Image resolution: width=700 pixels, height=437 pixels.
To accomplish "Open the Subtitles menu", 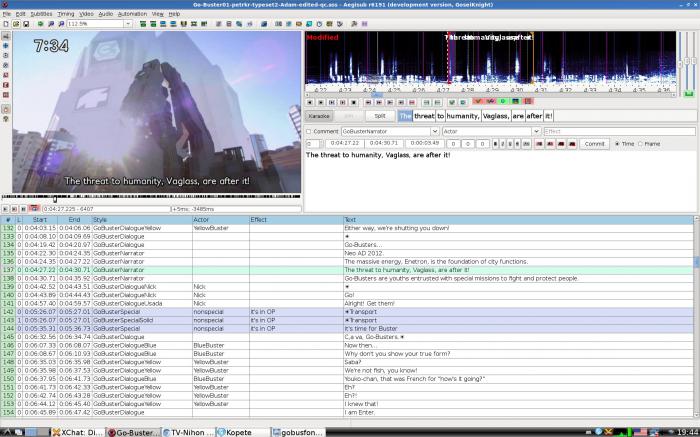I will [41, 14].
